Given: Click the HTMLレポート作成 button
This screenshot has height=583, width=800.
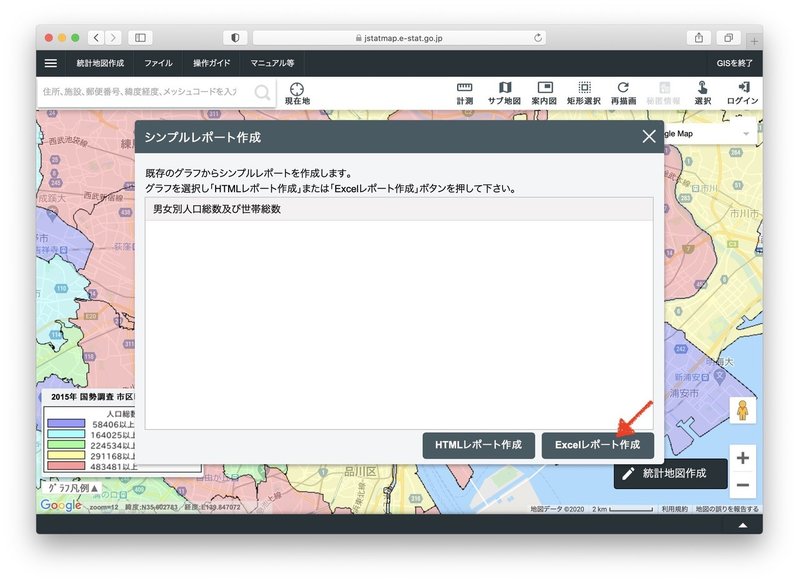Looking at the screenshot, I should [x=479, y=445].
